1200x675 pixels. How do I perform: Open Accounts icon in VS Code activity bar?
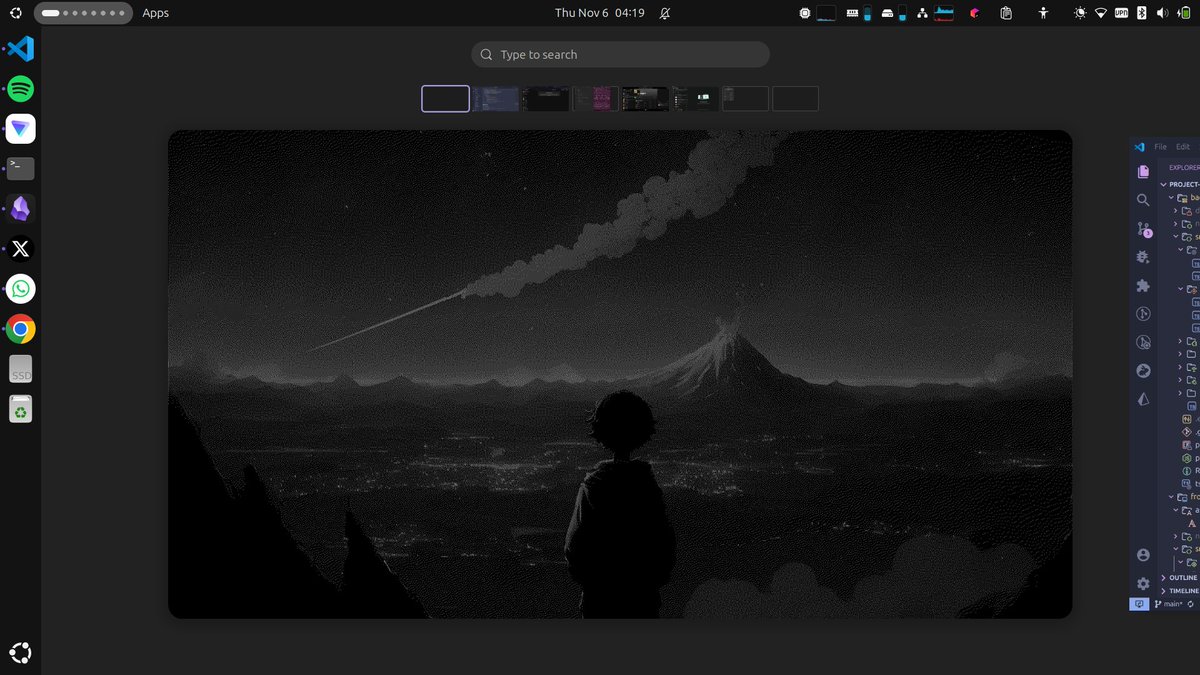point(1143,555)
